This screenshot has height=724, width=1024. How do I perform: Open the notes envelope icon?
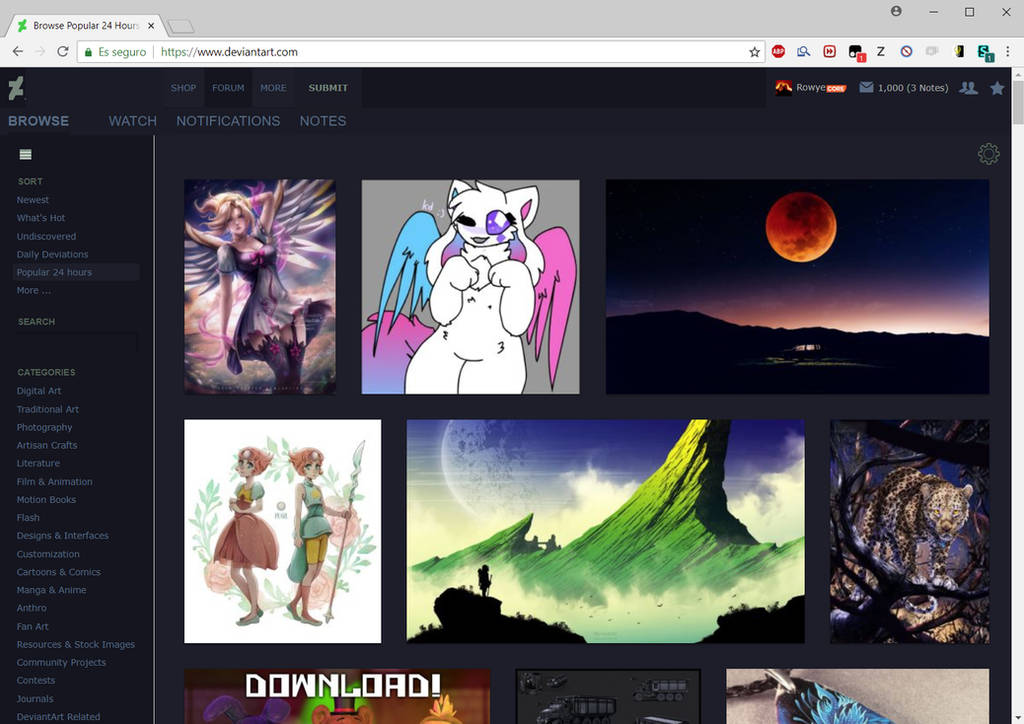(866, 87)
